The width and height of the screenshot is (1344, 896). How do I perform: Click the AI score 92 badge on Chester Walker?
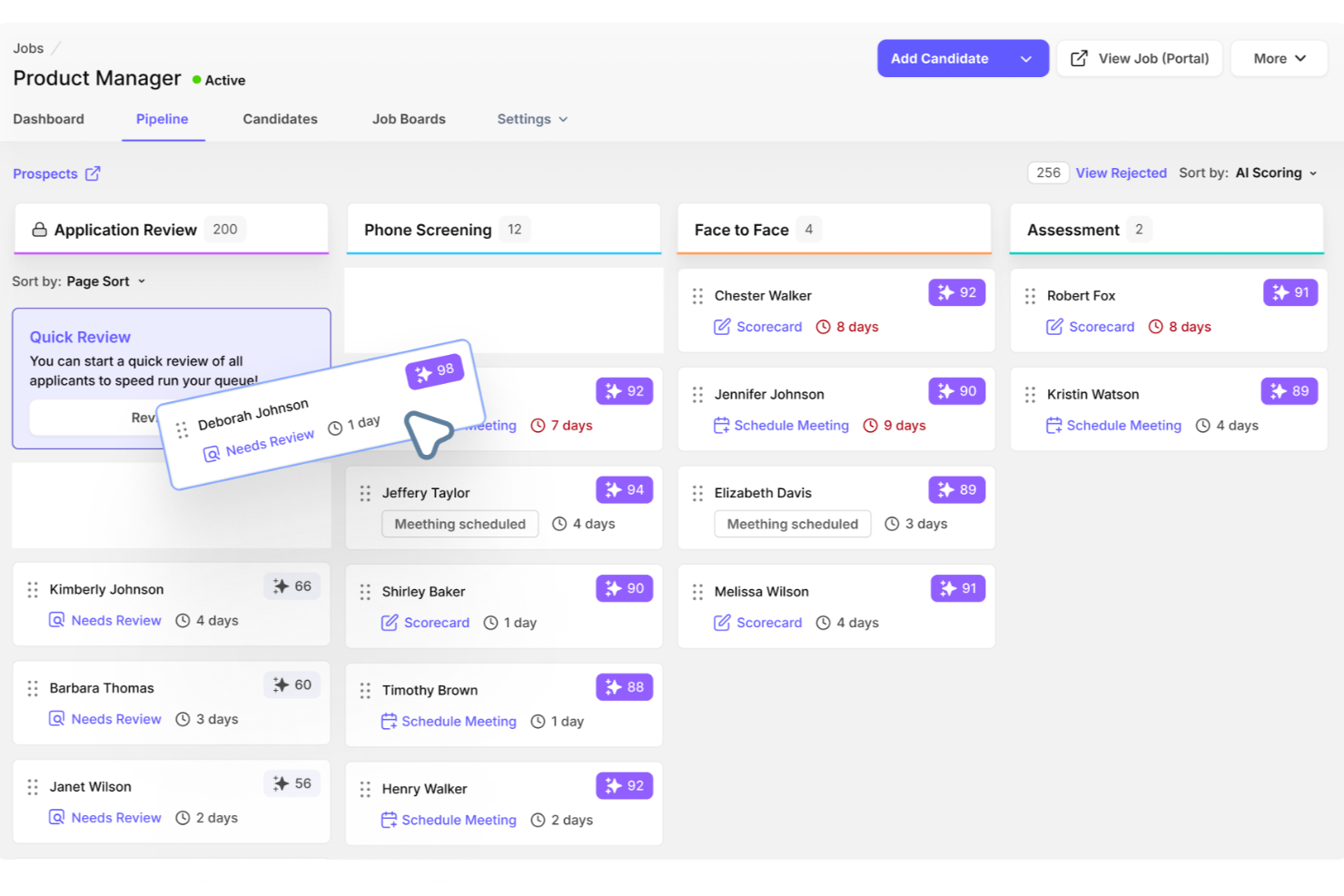coord(957,292)
